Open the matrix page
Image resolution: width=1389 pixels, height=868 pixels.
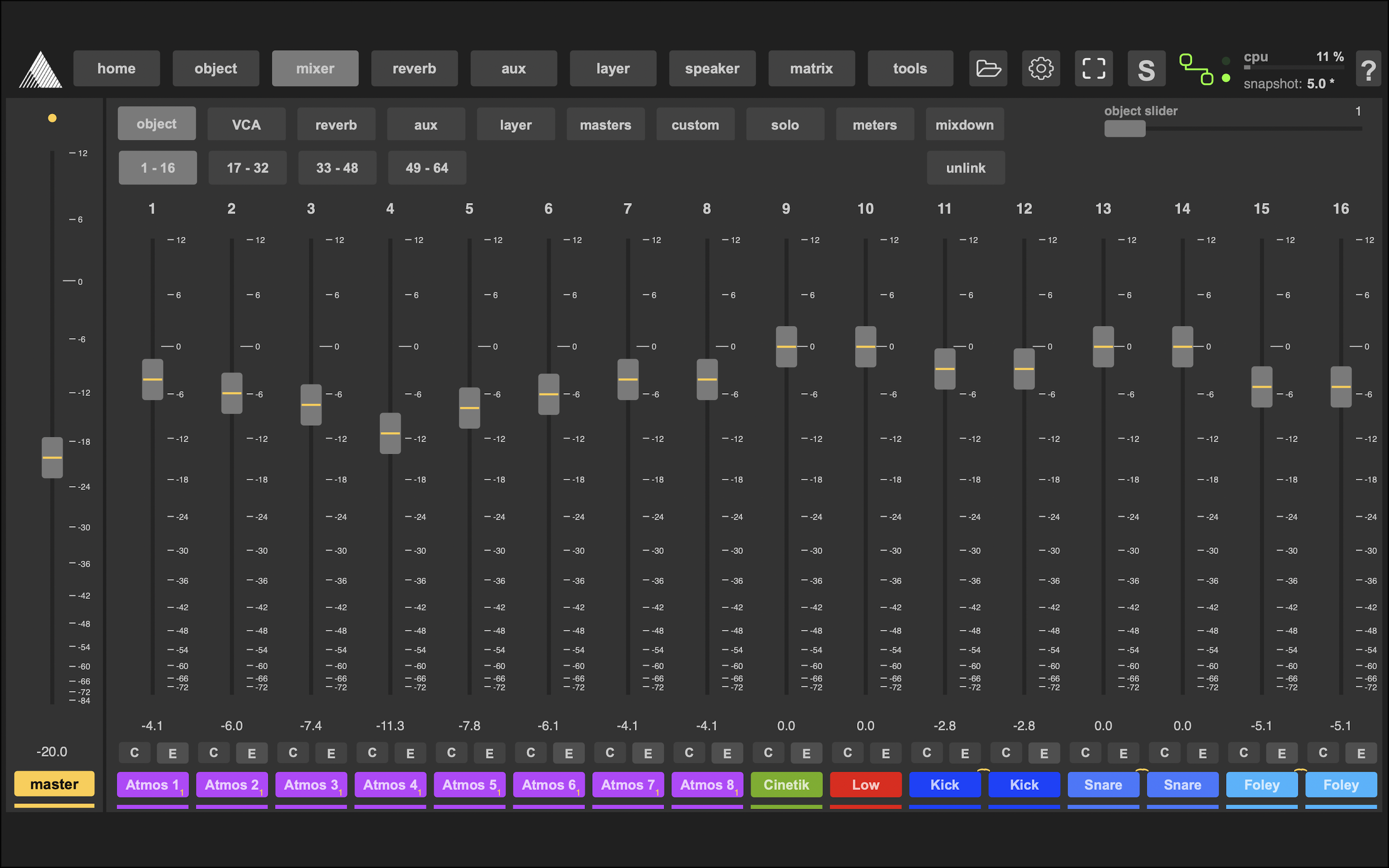click(812, 68)
